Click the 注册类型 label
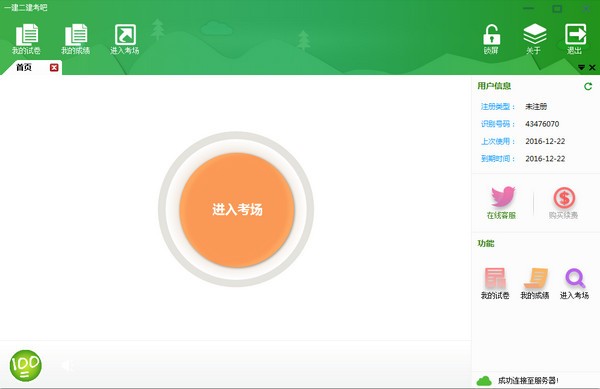Image resolution: width=600 pixels, height=389 pixels. 497,106
